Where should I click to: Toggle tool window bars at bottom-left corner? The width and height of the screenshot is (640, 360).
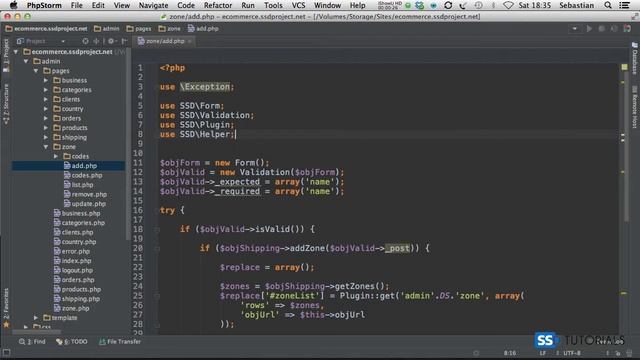click(x=6, y=353)
